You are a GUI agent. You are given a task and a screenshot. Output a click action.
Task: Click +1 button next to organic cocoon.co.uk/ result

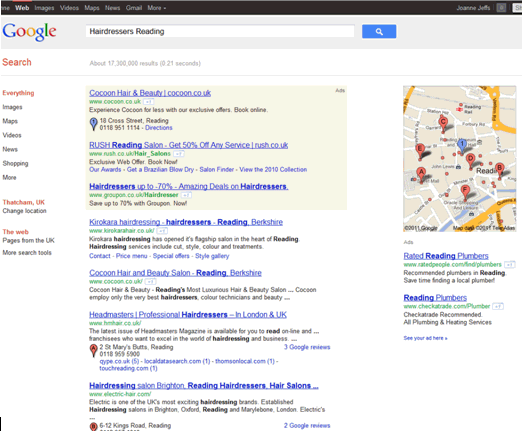tap(151, 281)
